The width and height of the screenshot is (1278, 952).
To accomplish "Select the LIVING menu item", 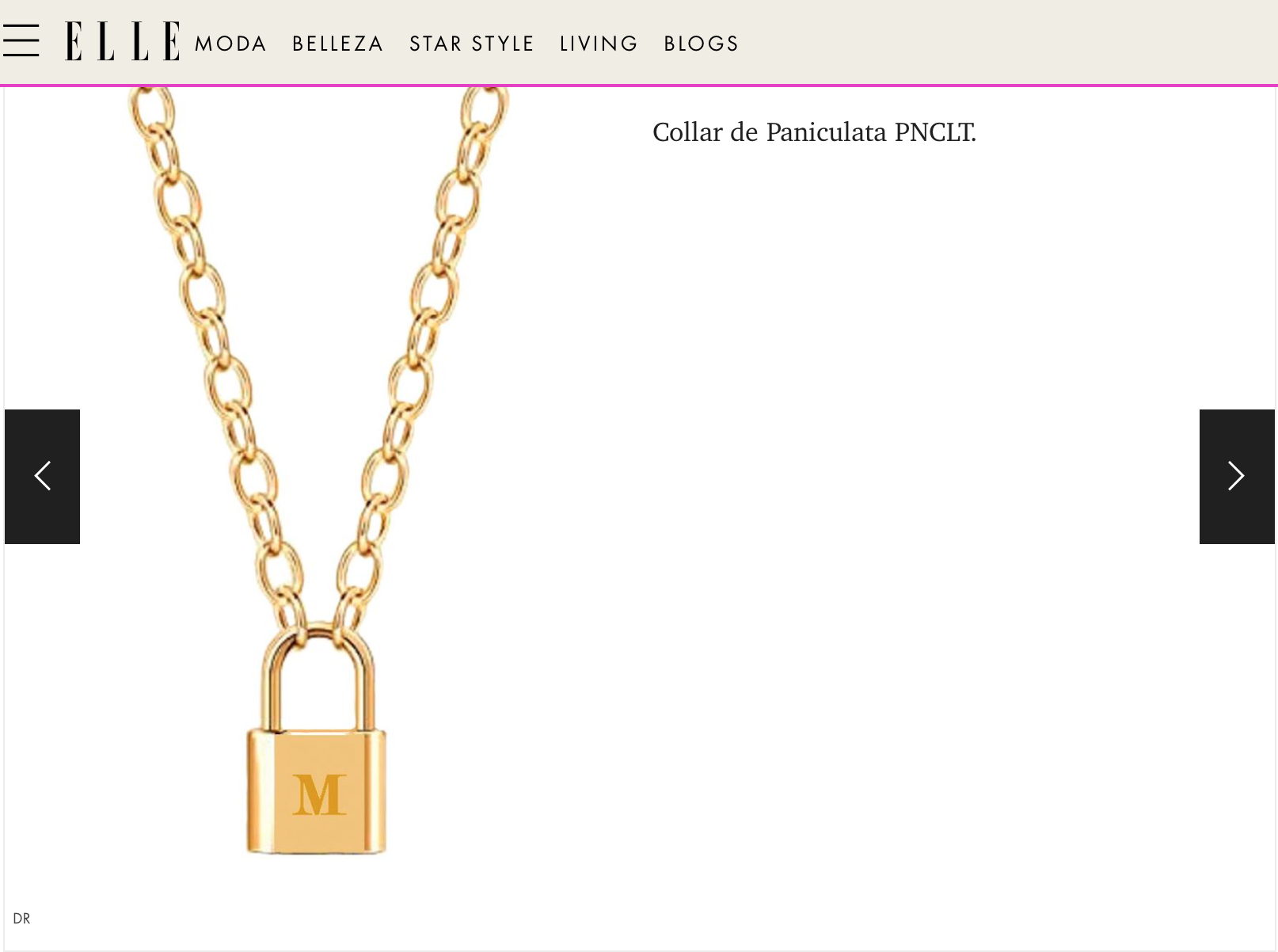I will coord(599,44).
